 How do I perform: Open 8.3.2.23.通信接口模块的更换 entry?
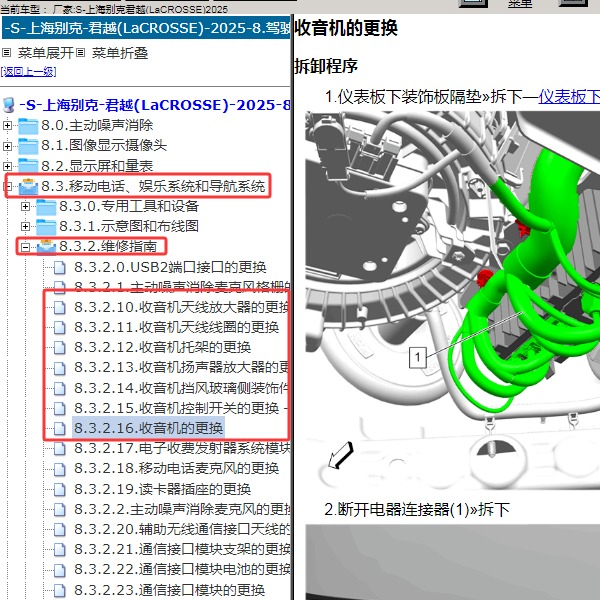coord(170,590)
